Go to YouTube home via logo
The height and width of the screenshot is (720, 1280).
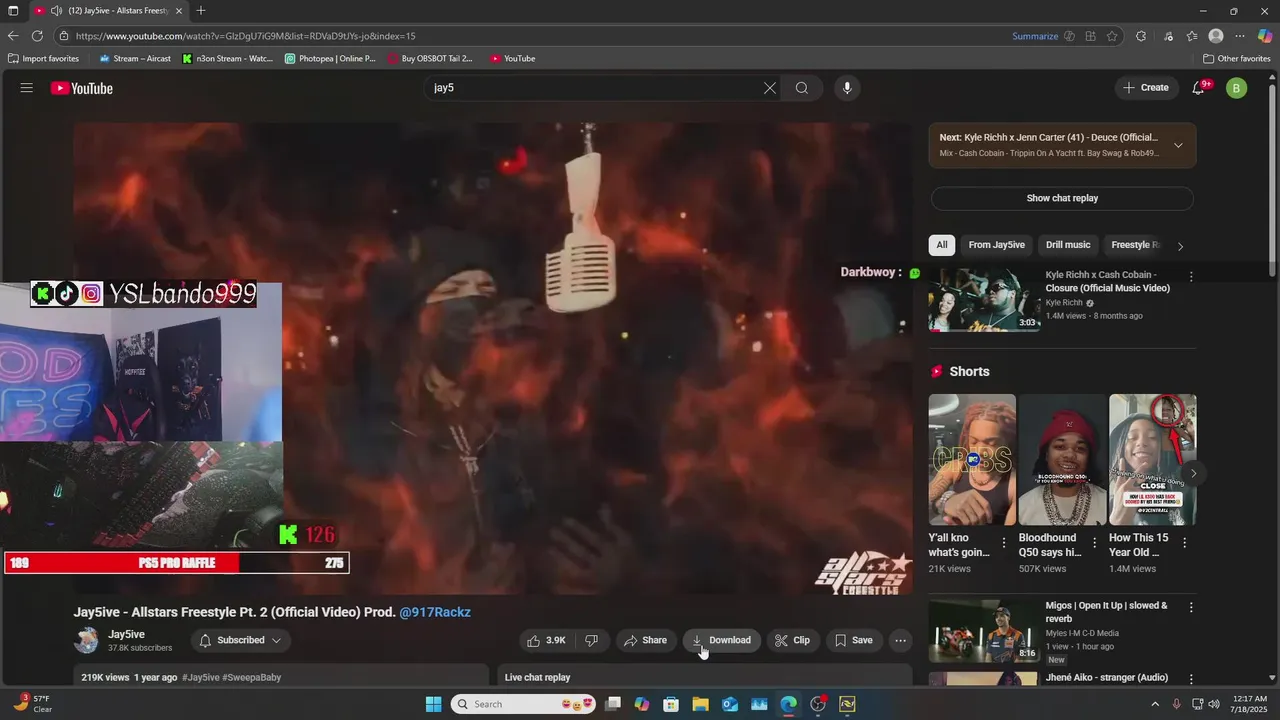[82, 88]
